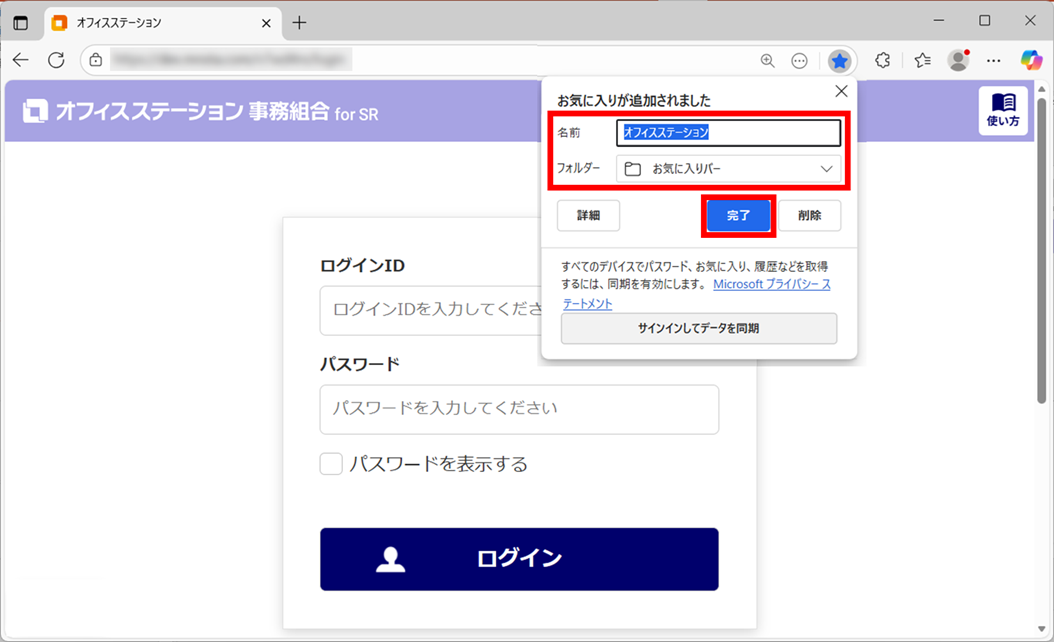Minimize the browser window

(x=938, y=21)
